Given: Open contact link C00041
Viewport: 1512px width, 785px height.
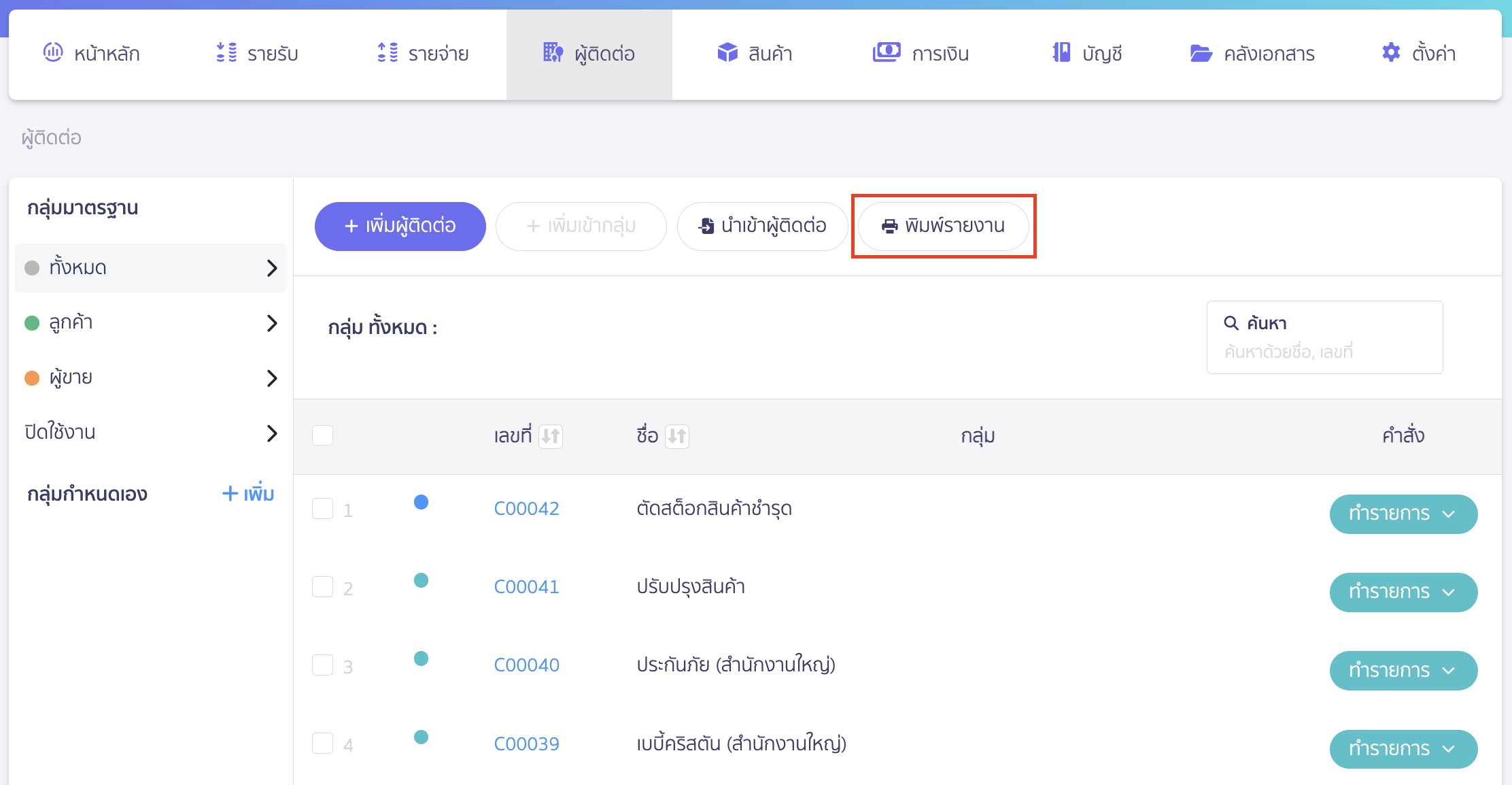Looking at the screenshot, I should click(526, 586).
